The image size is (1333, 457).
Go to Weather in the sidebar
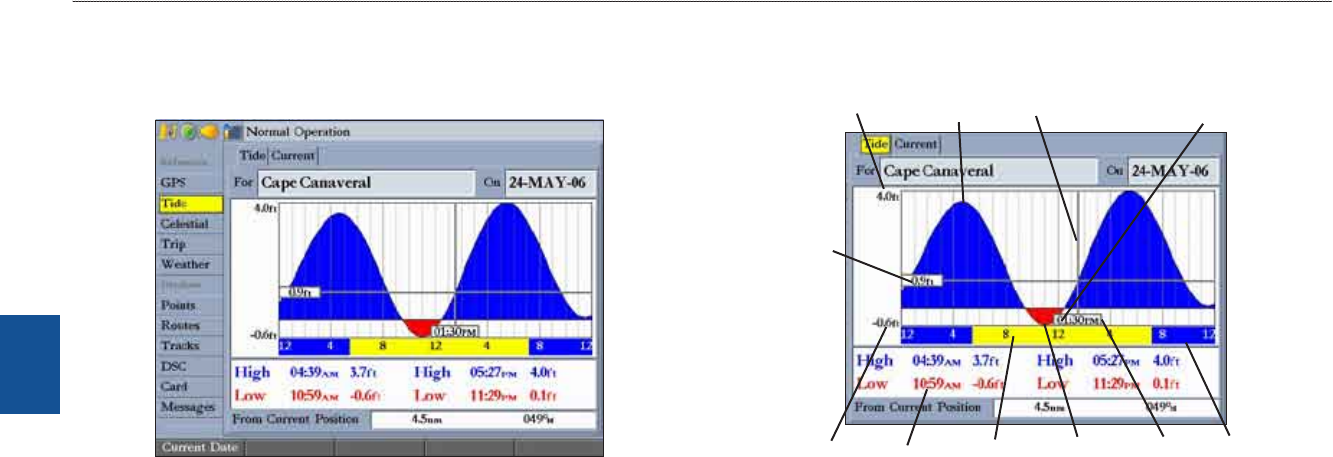click(185, 265)
